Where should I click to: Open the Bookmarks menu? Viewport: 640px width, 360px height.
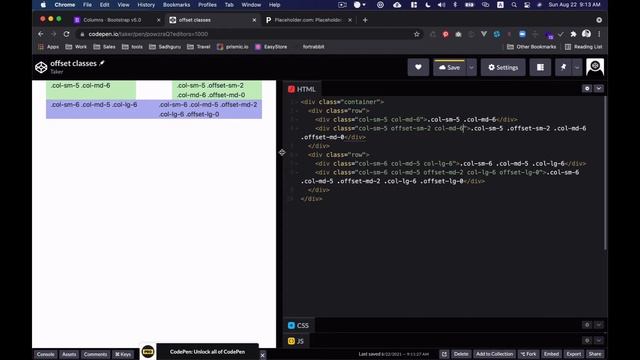coord(176,5)
